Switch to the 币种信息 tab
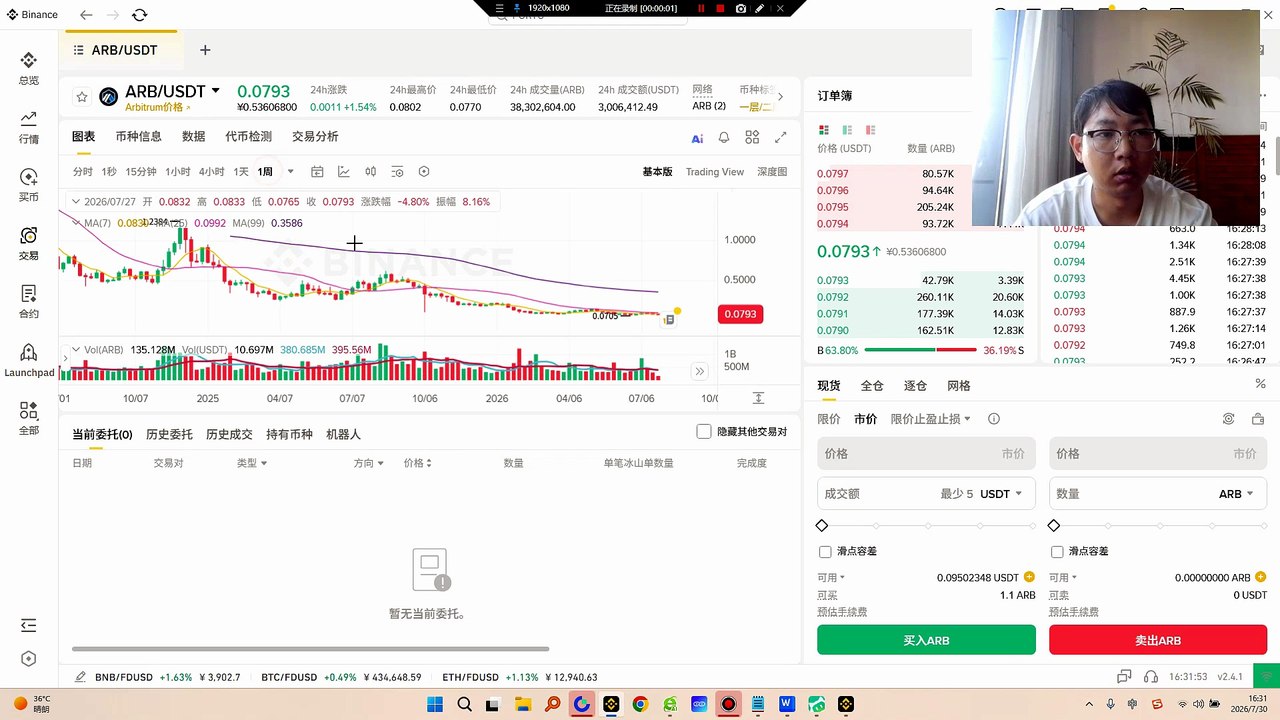Image resolution: width=1280 pixels, height=720 pixels. (138, 137)
